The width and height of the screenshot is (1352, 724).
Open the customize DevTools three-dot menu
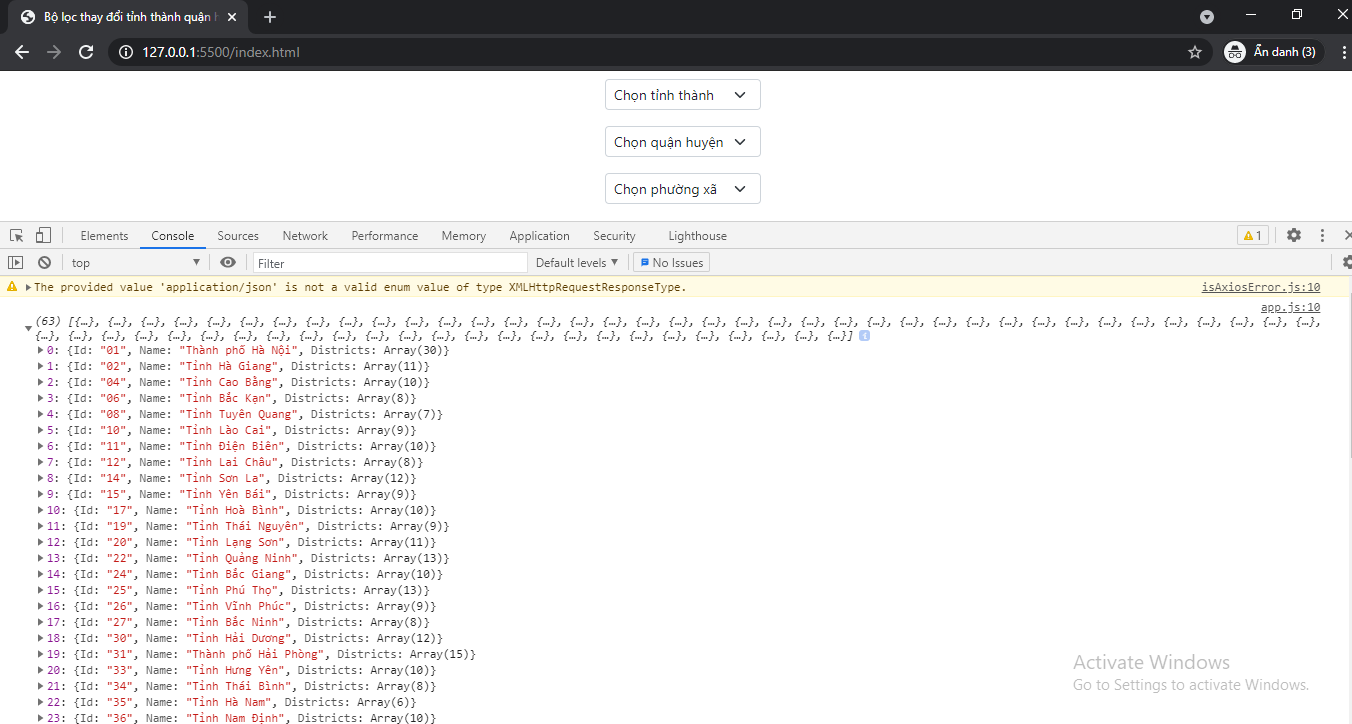pyautogui.click(x=1322, y=235)
